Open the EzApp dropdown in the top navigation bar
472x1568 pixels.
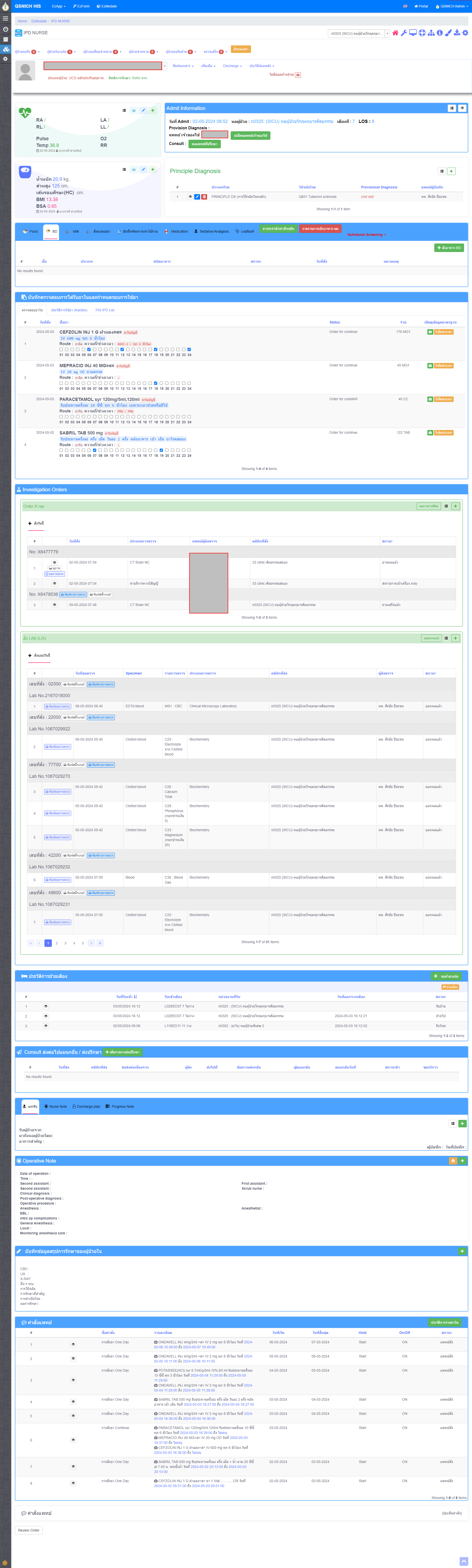pos(58,6)
